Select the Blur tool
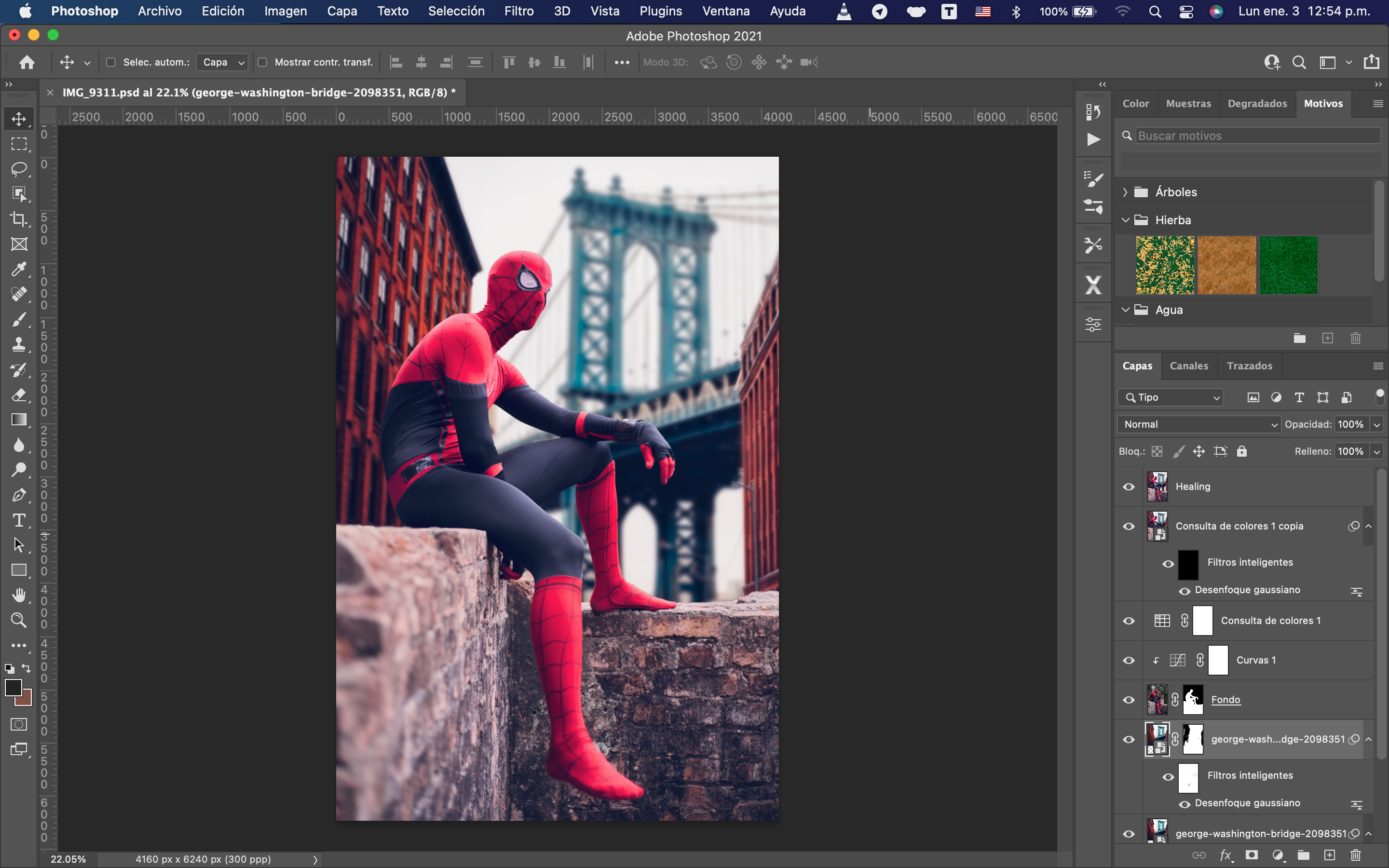Viewport: 1389px width, 868px height. click(19, 445)
